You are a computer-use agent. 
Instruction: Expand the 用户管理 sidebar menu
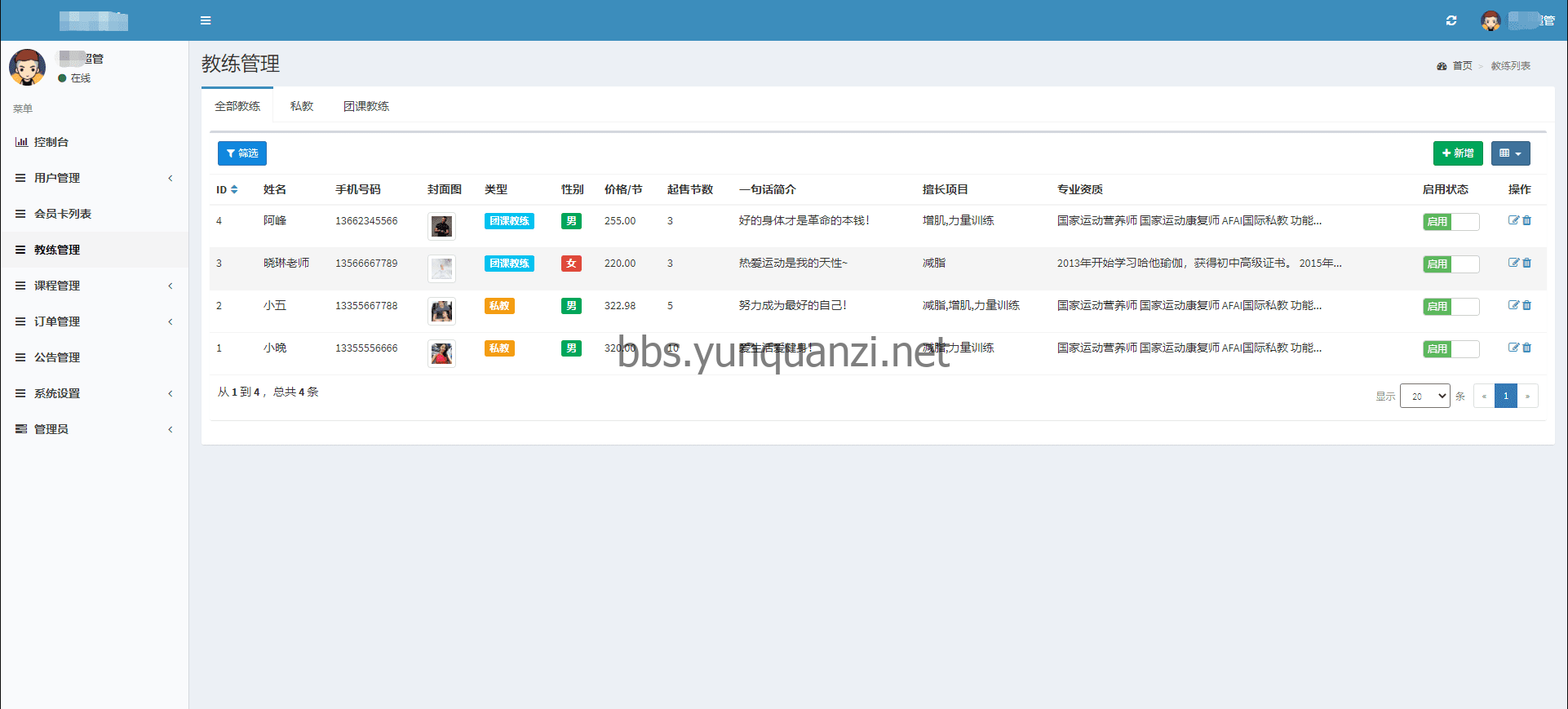point(94,178)
